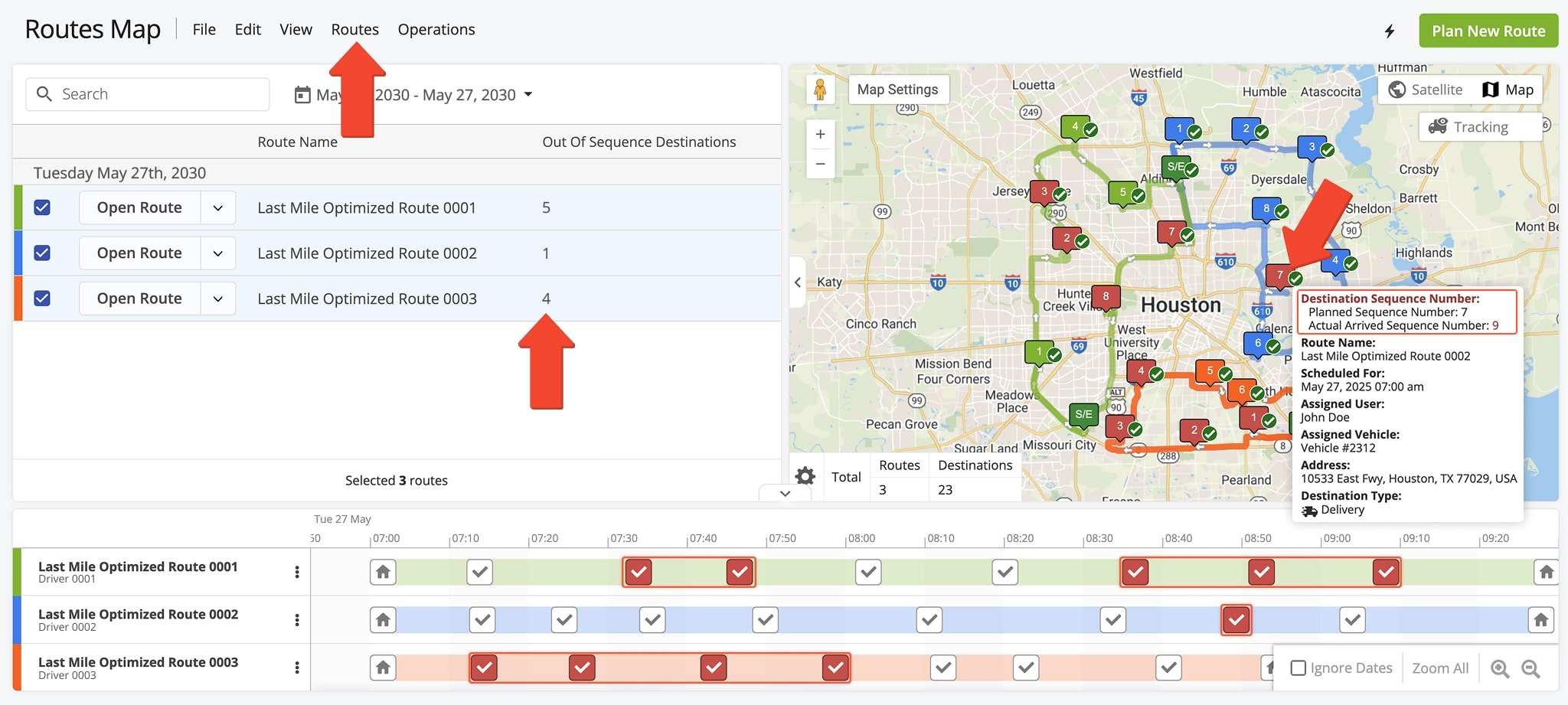The width and height of the screenshot is (1568, 705).
Task: Click the red stop 8 marker near Hunters Creek
Action: click(1106, 297)
